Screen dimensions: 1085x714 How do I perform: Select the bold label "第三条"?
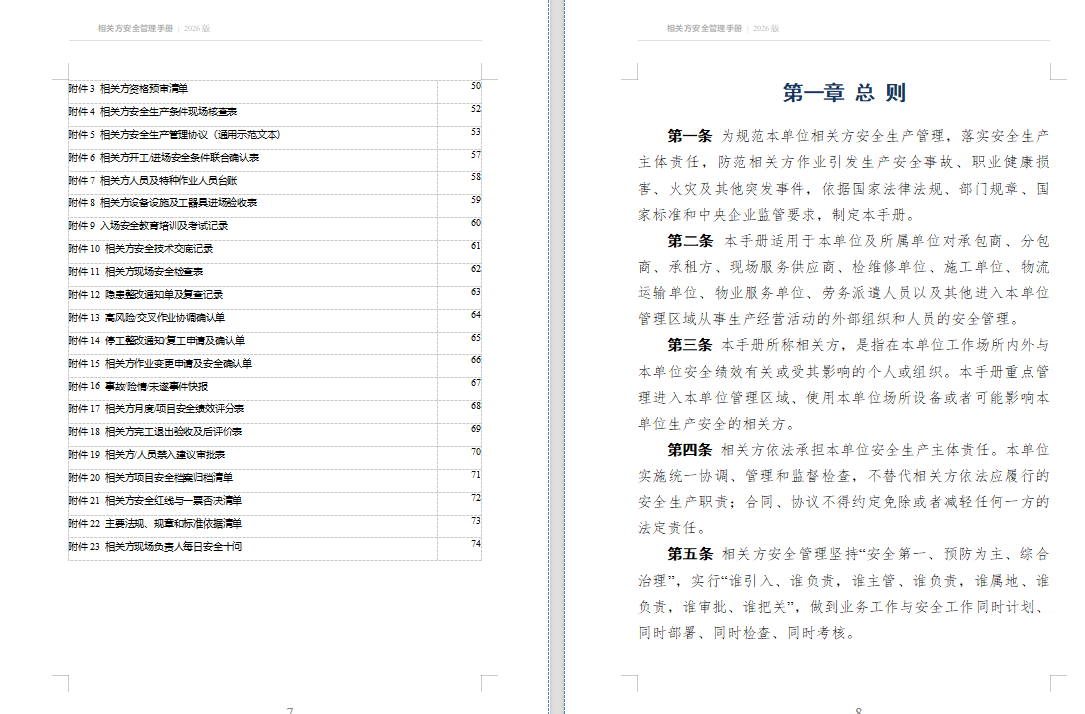[689, 345]
